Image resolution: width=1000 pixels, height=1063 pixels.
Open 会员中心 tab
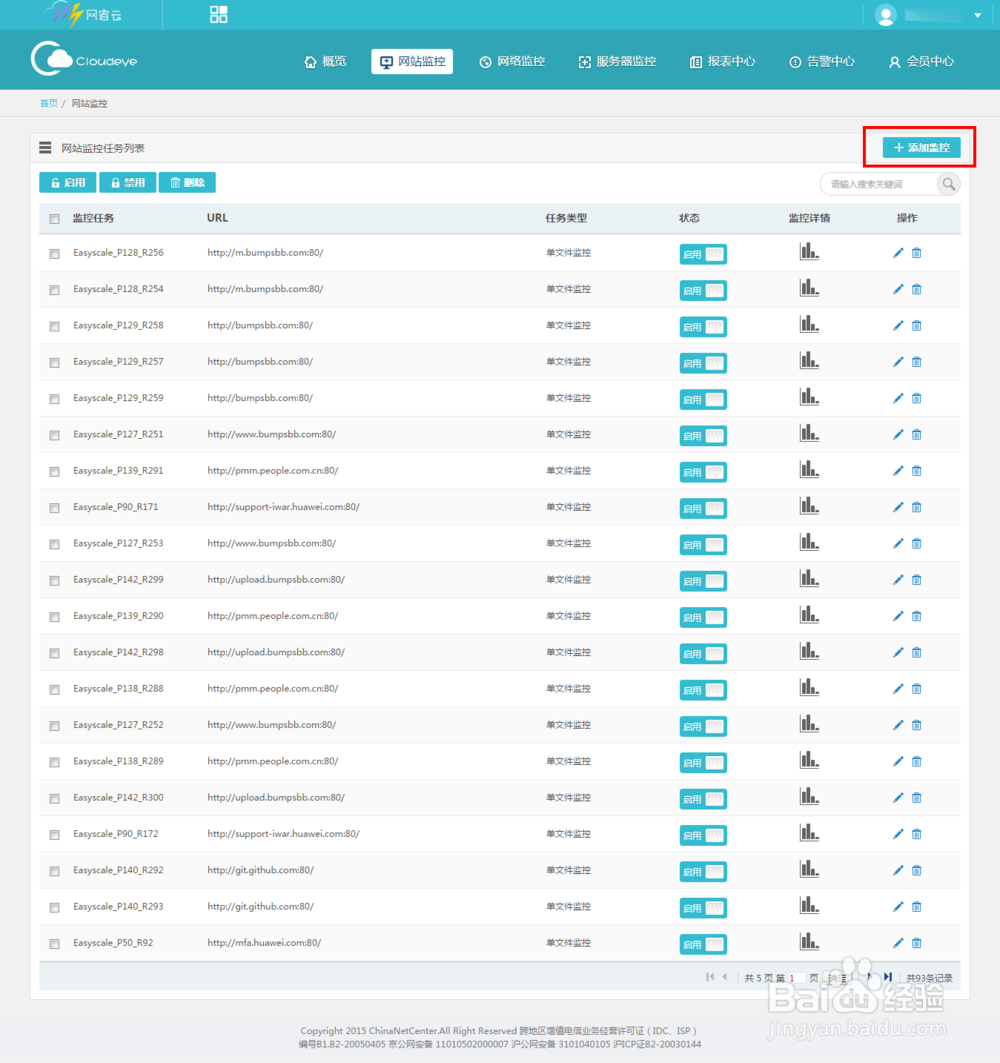[x=921, y=62]
